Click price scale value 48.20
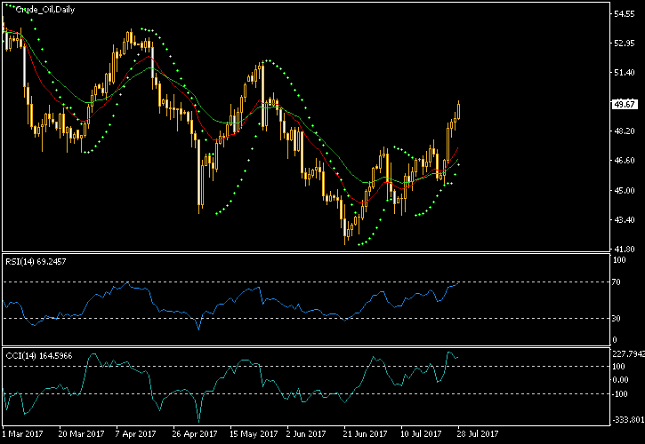 [x=624, y=131]
